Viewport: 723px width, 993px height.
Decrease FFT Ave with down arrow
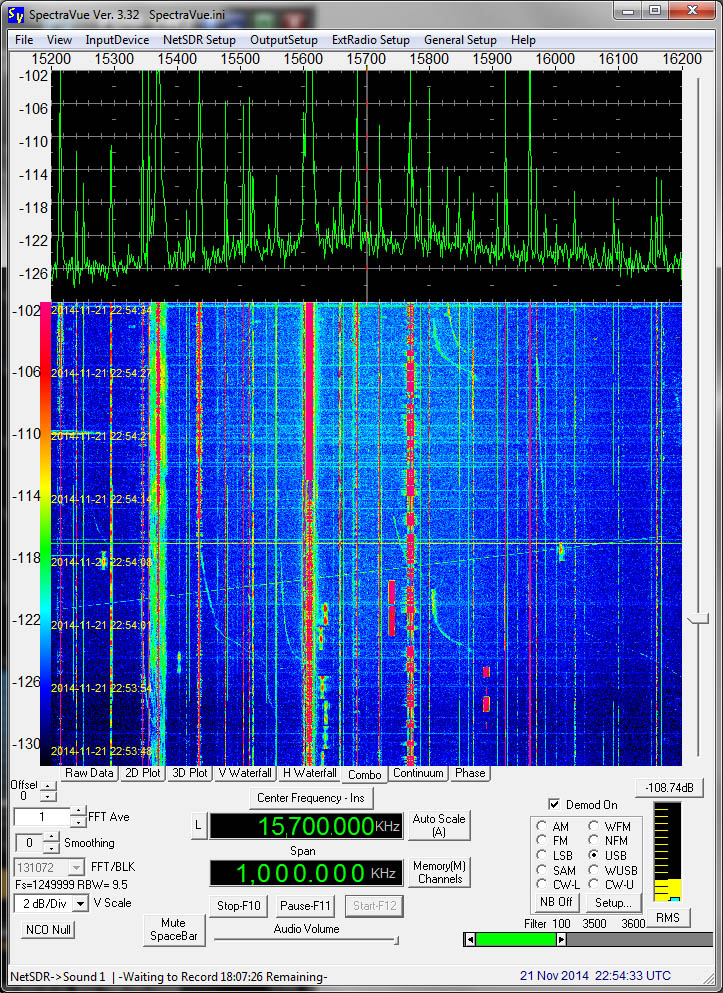[77, 822]
